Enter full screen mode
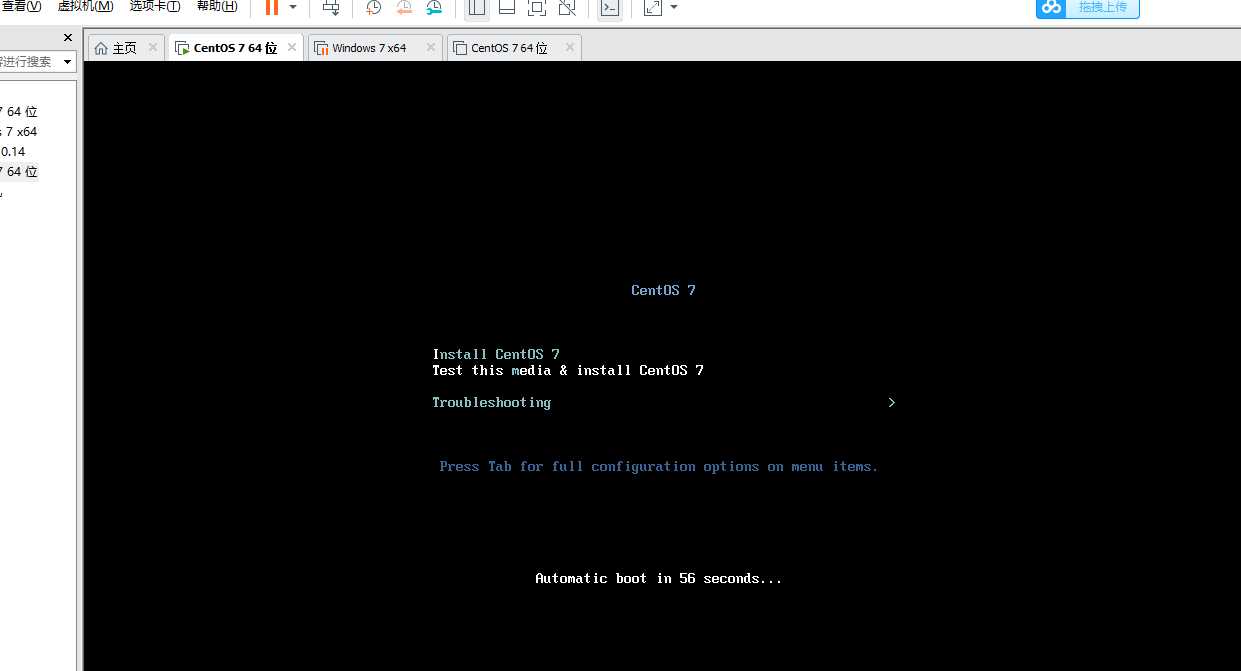This screenshot has width=1241, height=671. coord(537,8)
